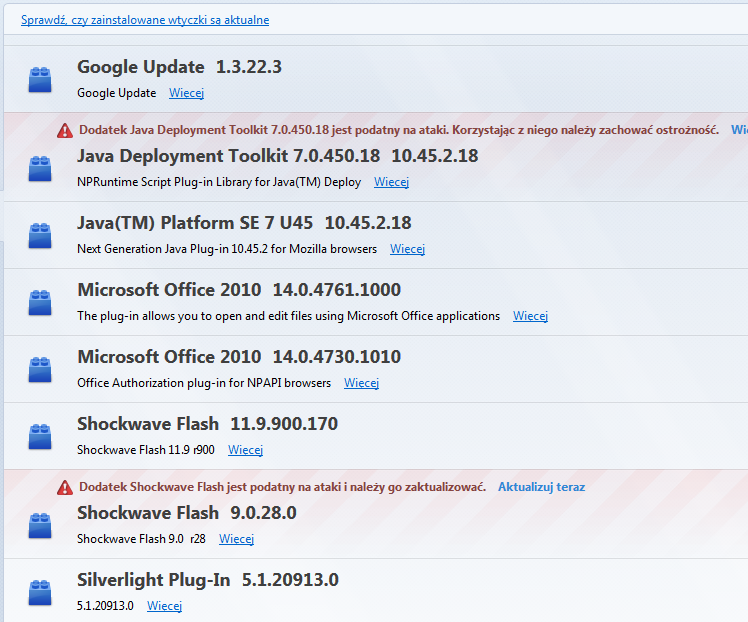Click the red warning triangle for Java Deployment Toolkit
This screenshot has width=748, height=622.
pyautogui.click(x=65, y=130)
